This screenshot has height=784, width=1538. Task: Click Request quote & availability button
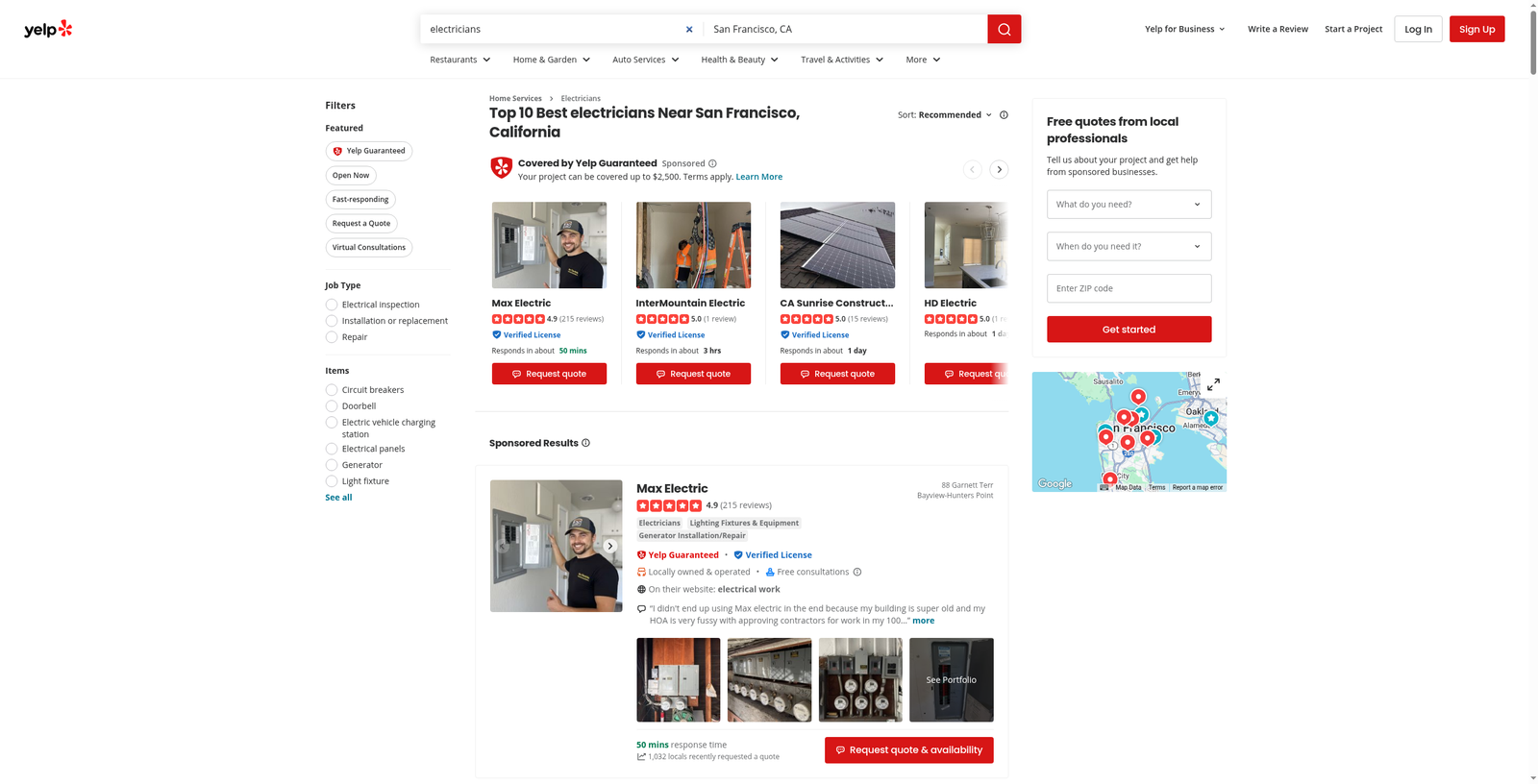[x=908, y=750]
